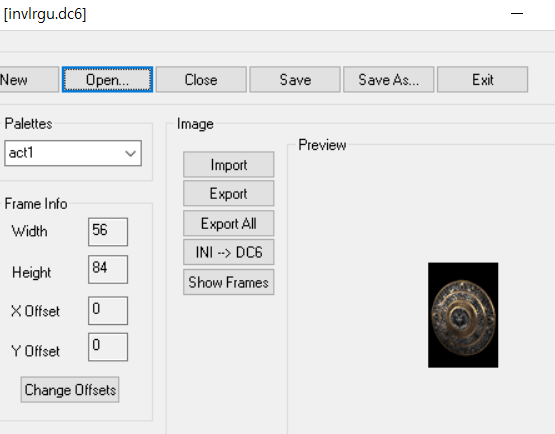Image resolution: width=555 pixels, height=434 pixels.
Task: Click the INI --> DC6 button
Action: point(229,252)
